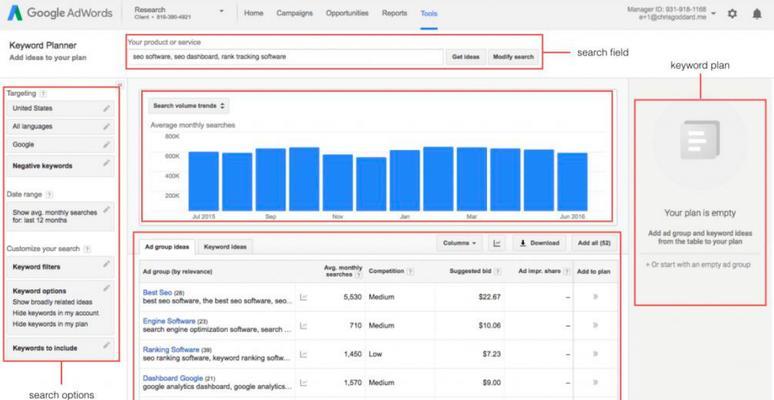Open Customize your search help icon
Viewport: 774px width, 400px height.
click(87, 249)
